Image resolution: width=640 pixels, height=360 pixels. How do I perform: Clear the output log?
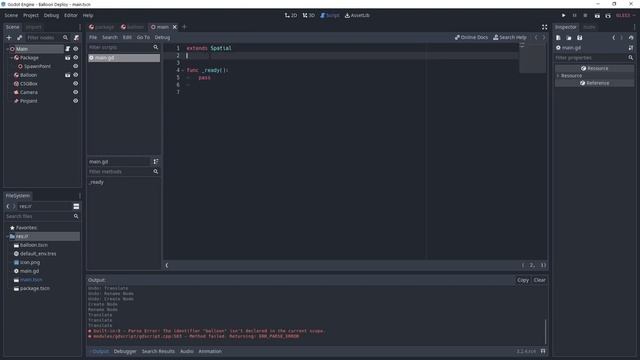(539, 280)
